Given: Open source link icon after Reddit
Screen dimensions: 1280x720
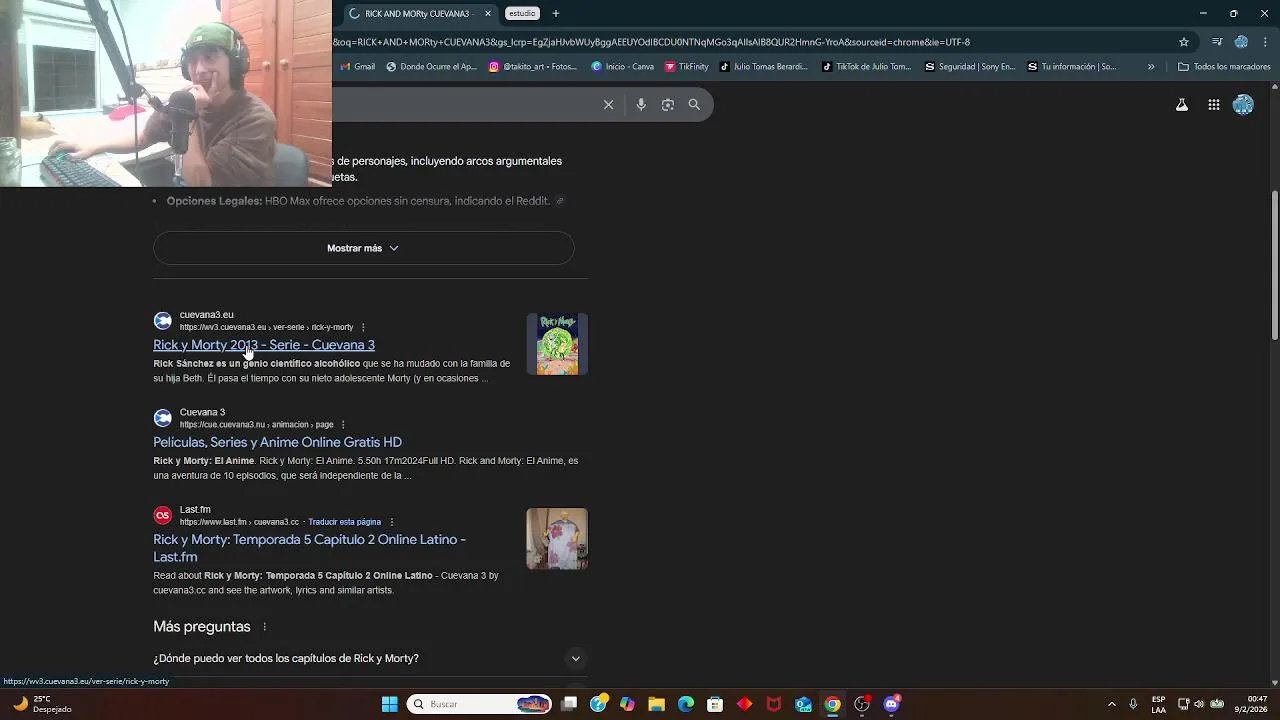Looking at the screenshot, I should coord(560,201).
